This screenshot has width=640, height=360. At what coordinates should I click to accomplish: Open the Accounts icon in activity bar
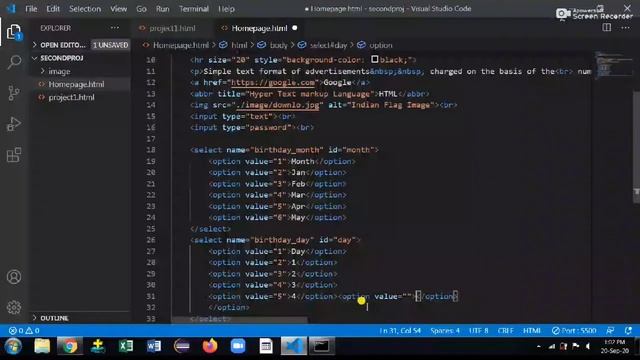(x=14, y=277)
